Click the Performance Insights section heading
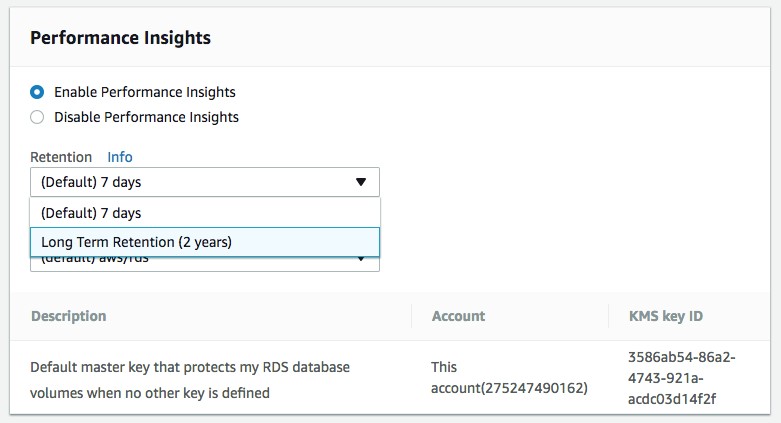 point(121,38)
